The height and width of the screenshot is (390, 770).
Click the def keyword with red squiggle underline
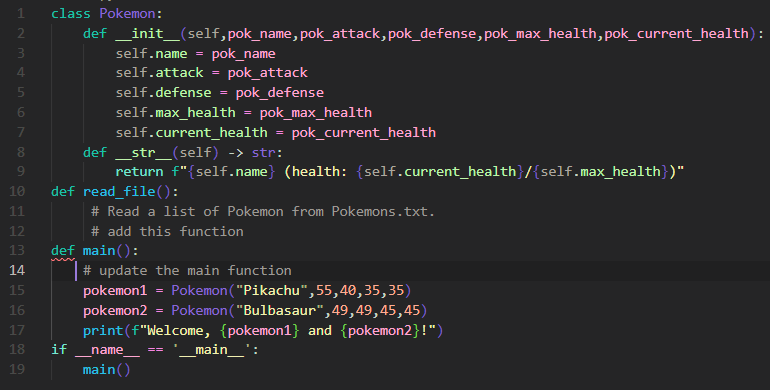pyautogui.click(x=63, y=251)
